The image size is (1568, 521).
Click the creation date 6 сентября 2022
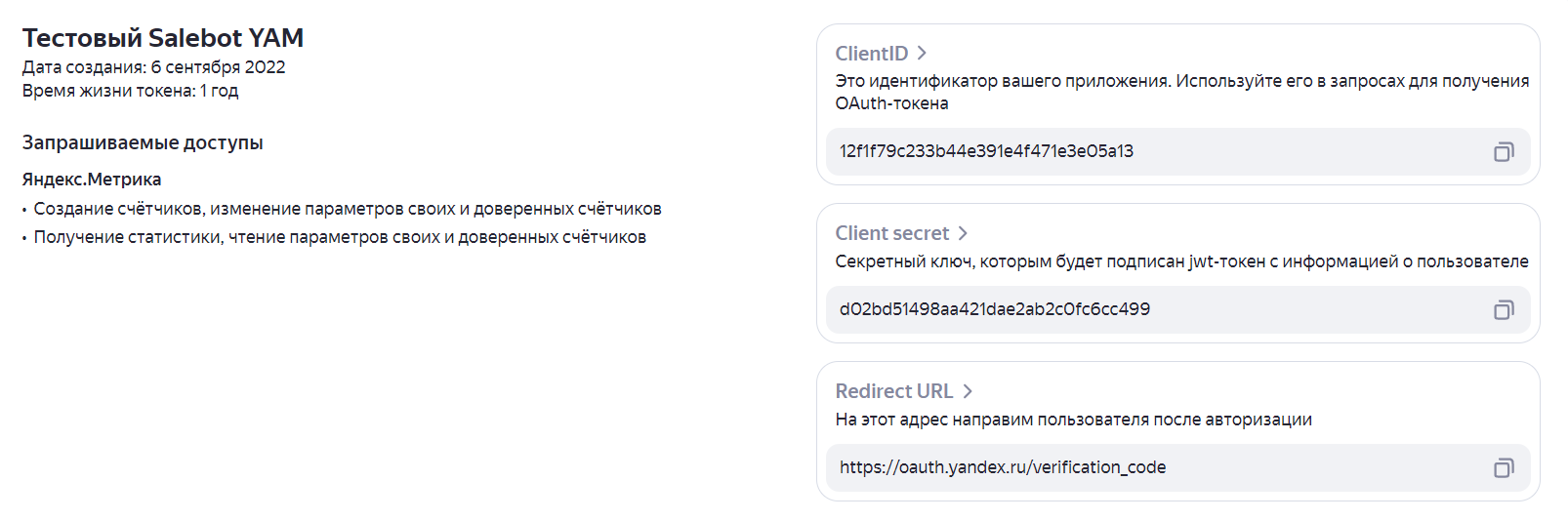(219, 67)
